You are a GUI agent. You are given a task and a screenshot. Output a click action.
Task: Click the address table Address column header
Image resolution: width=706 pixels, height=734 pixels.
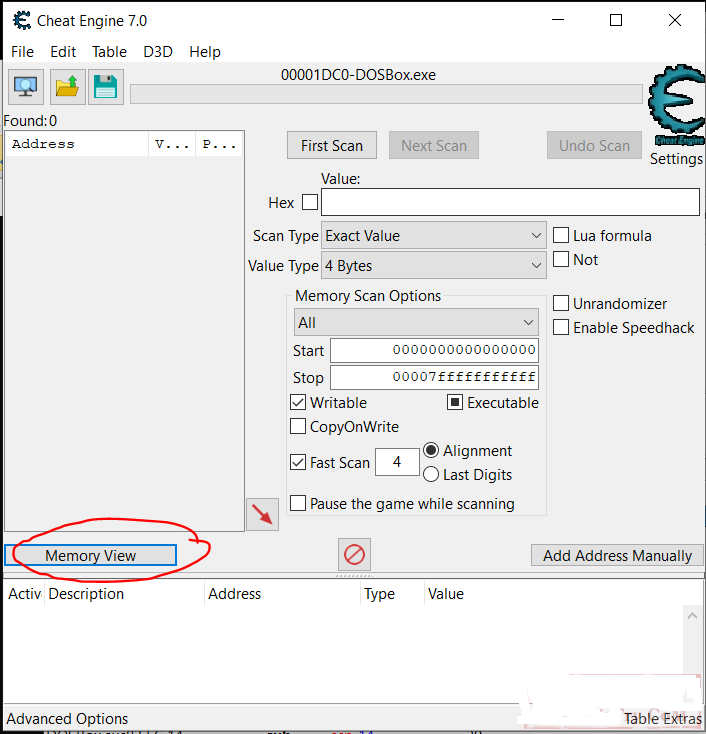click(282, 594)
